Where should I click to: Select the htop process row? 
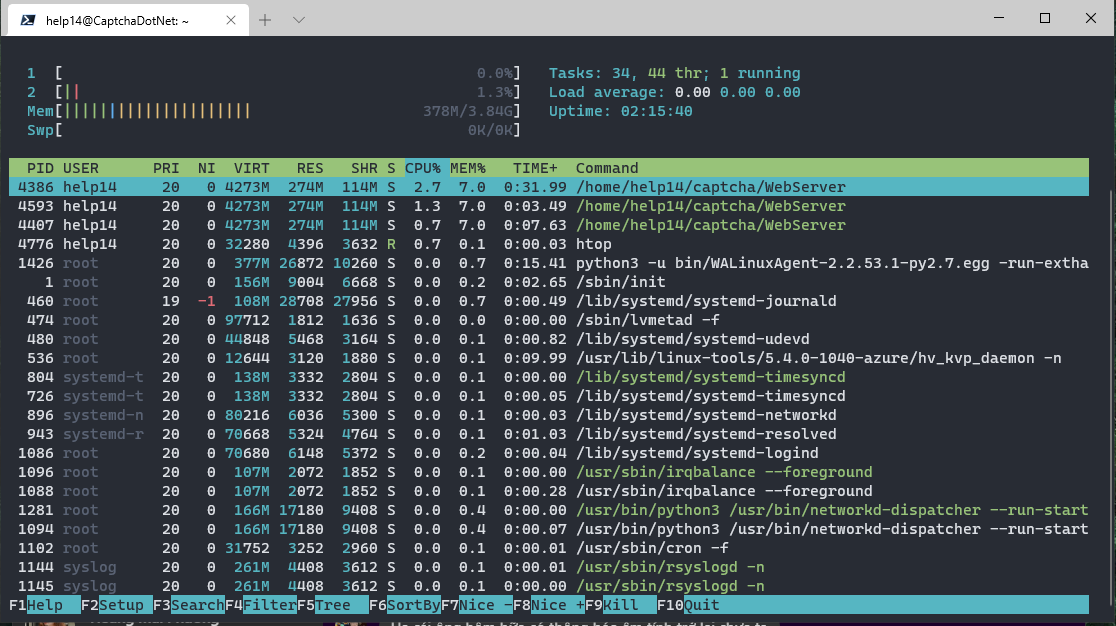point(400,244)
